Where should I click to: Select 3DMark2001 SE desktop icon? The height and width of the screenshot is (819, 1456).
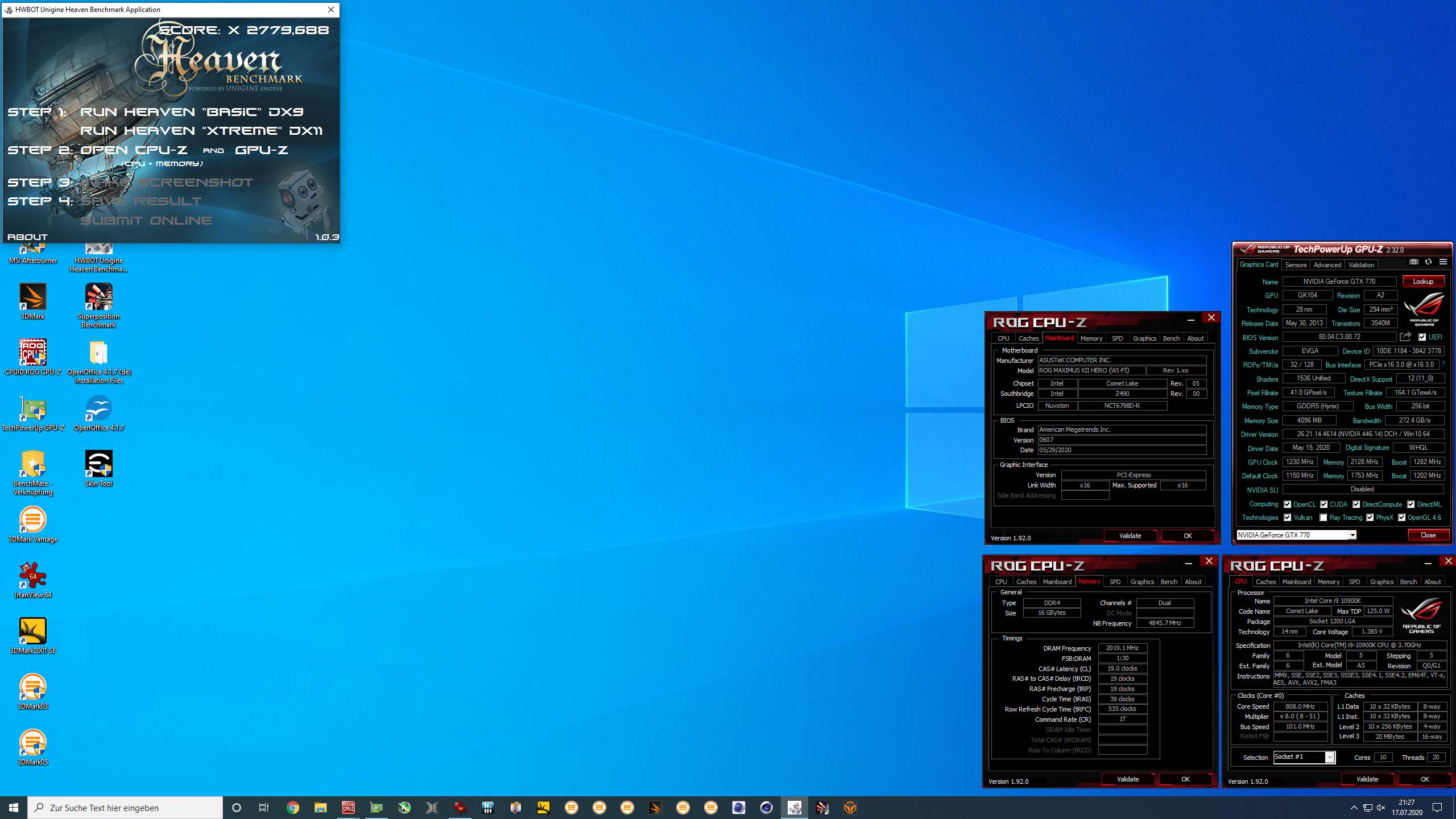pyautogui.click(x=33, y=636)
